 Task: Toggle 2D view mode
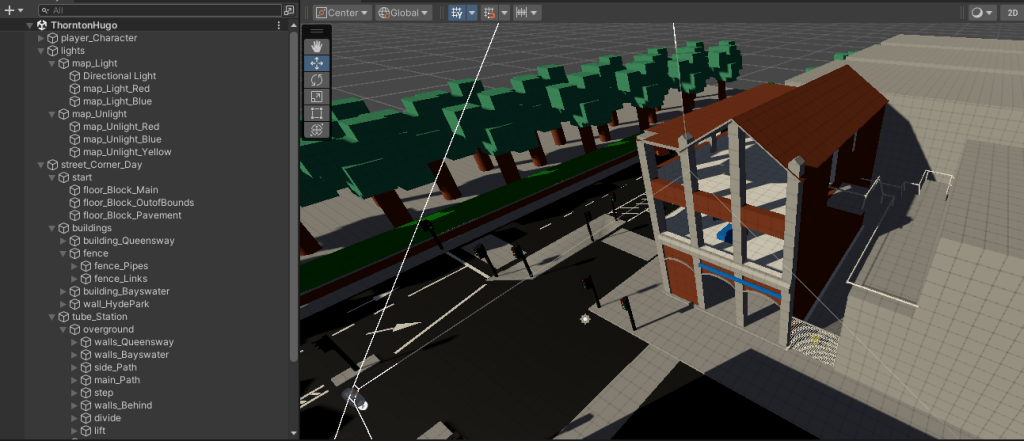click(1011, 13)
